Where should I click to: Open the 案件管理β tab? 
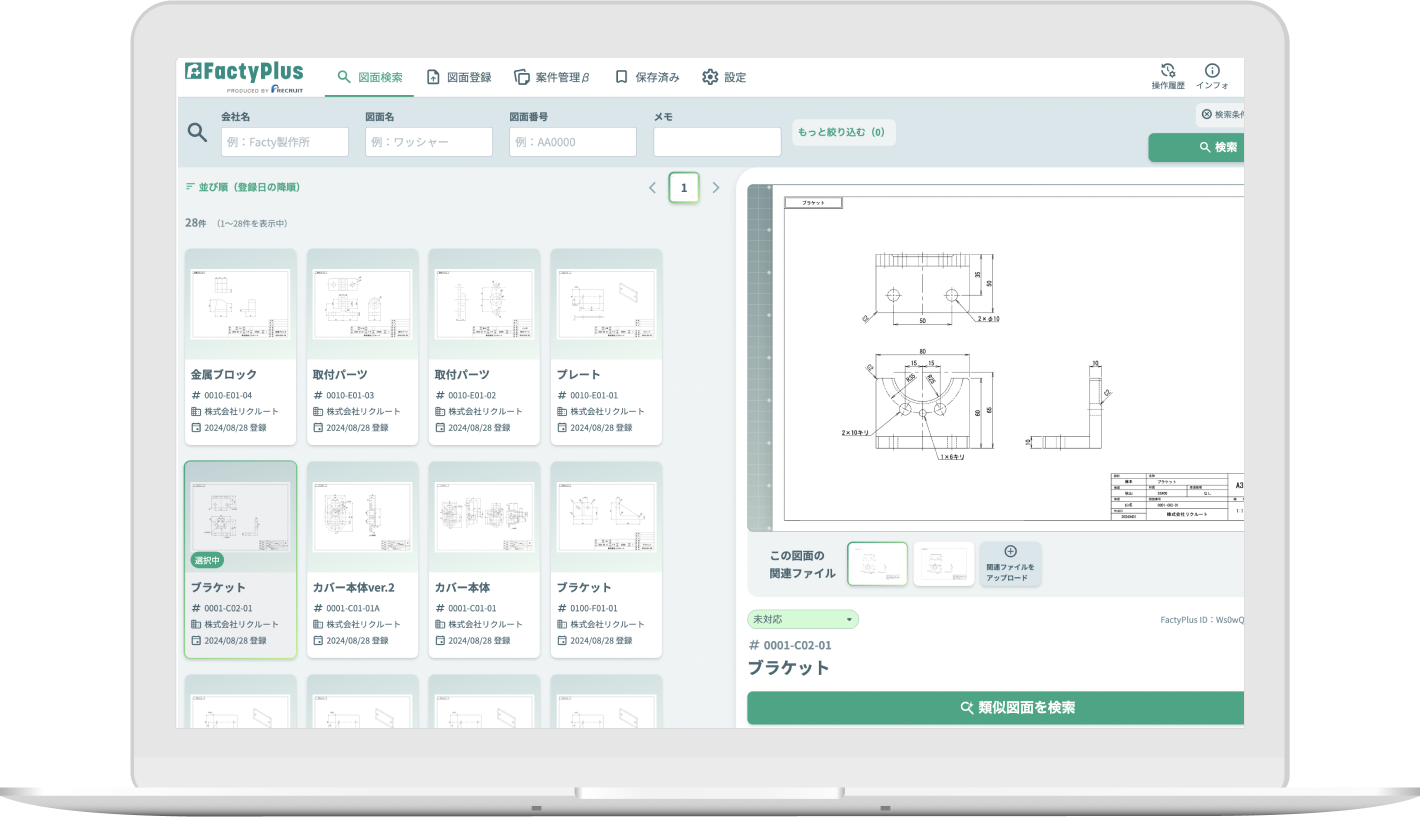pyautogui.click(x=552, y=77)
